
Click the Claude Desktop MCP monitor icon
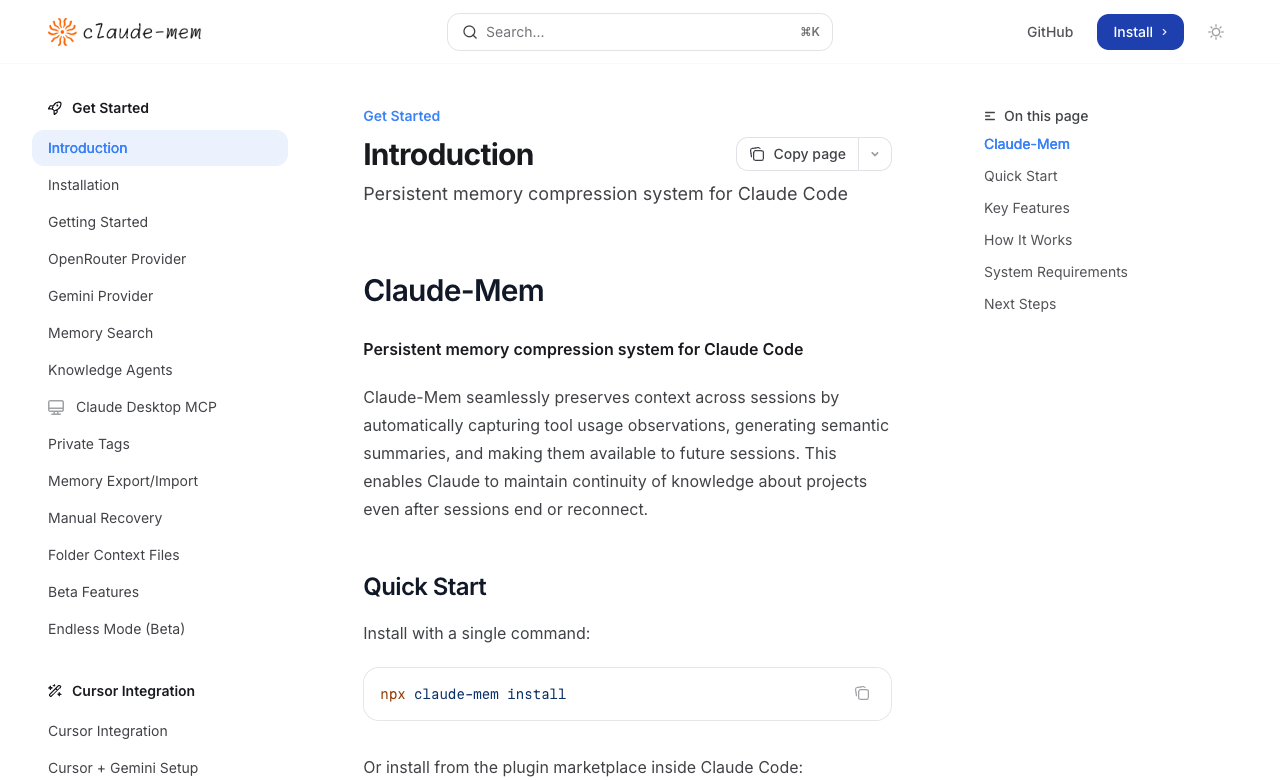[x=56, y=407]
